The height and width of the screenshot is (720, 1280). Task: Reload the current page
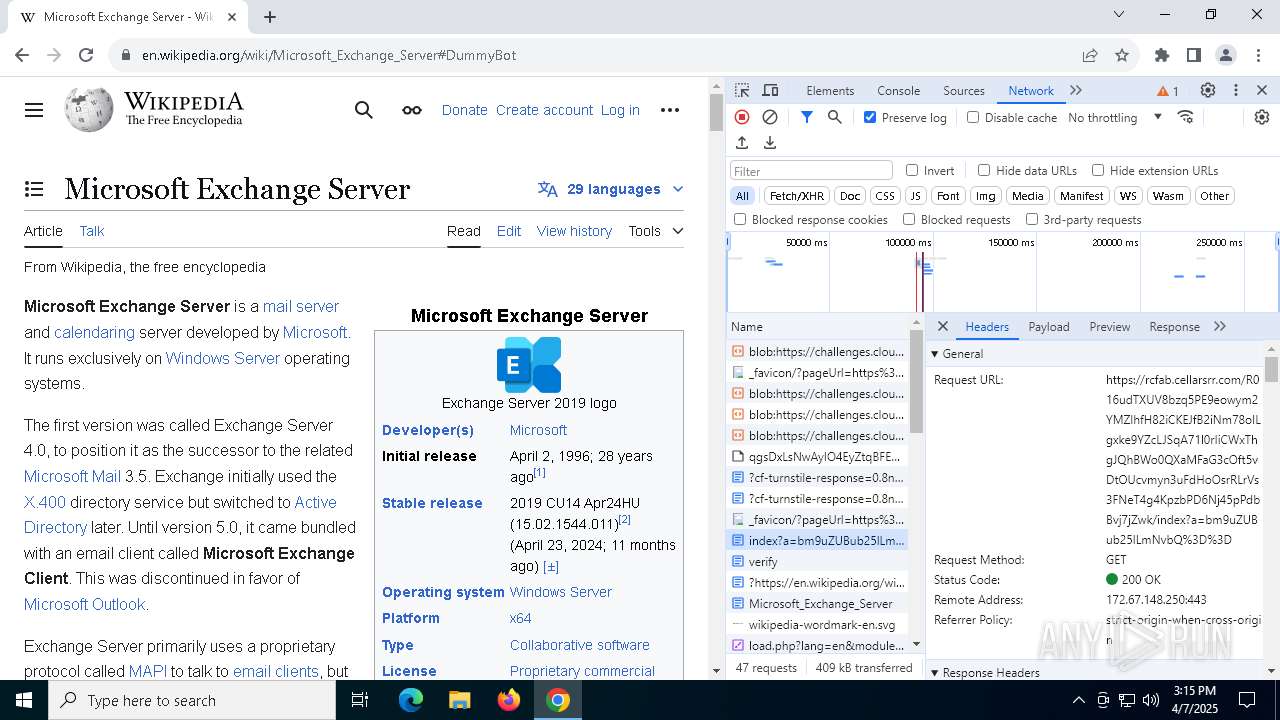coord(86,55)
